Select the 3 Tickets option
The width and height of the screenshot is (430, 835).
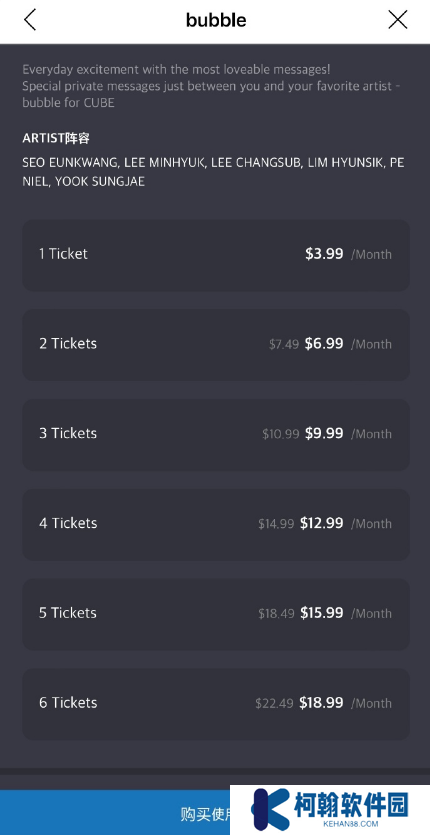(216, 435)
